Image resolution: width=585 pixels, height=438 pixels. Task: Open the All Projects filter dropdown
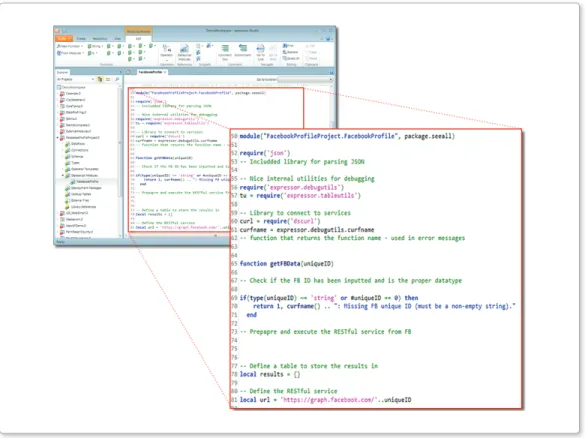[75, 79]
